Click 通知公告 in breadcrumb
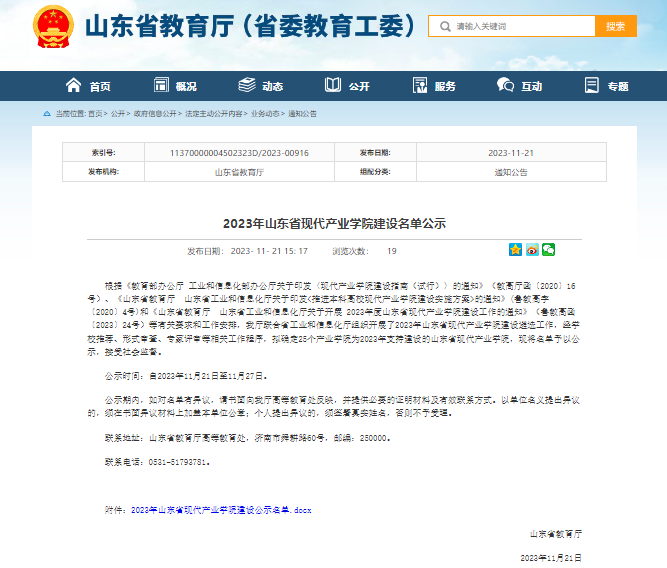The height and width of the screenshot is (568, 667). pos(302,114)
